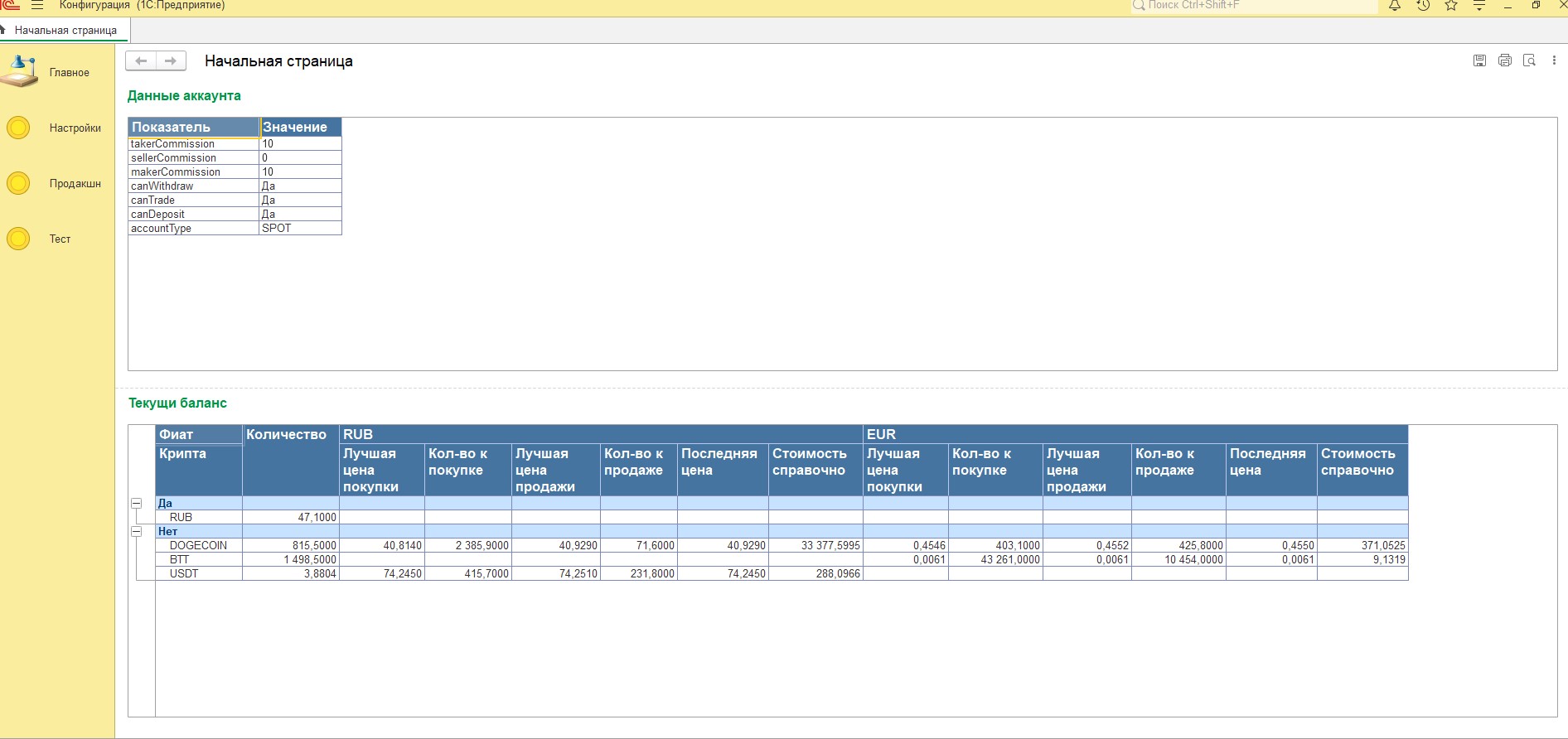Click the Фиат header cell
The height and width of the screenshot is (739, 1568).
tap(199, 435)
